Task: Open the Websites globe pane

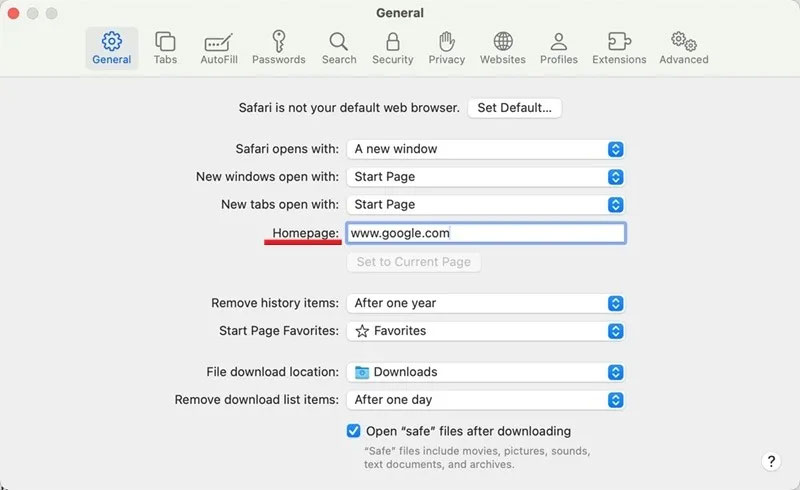Action: point(503,48)
